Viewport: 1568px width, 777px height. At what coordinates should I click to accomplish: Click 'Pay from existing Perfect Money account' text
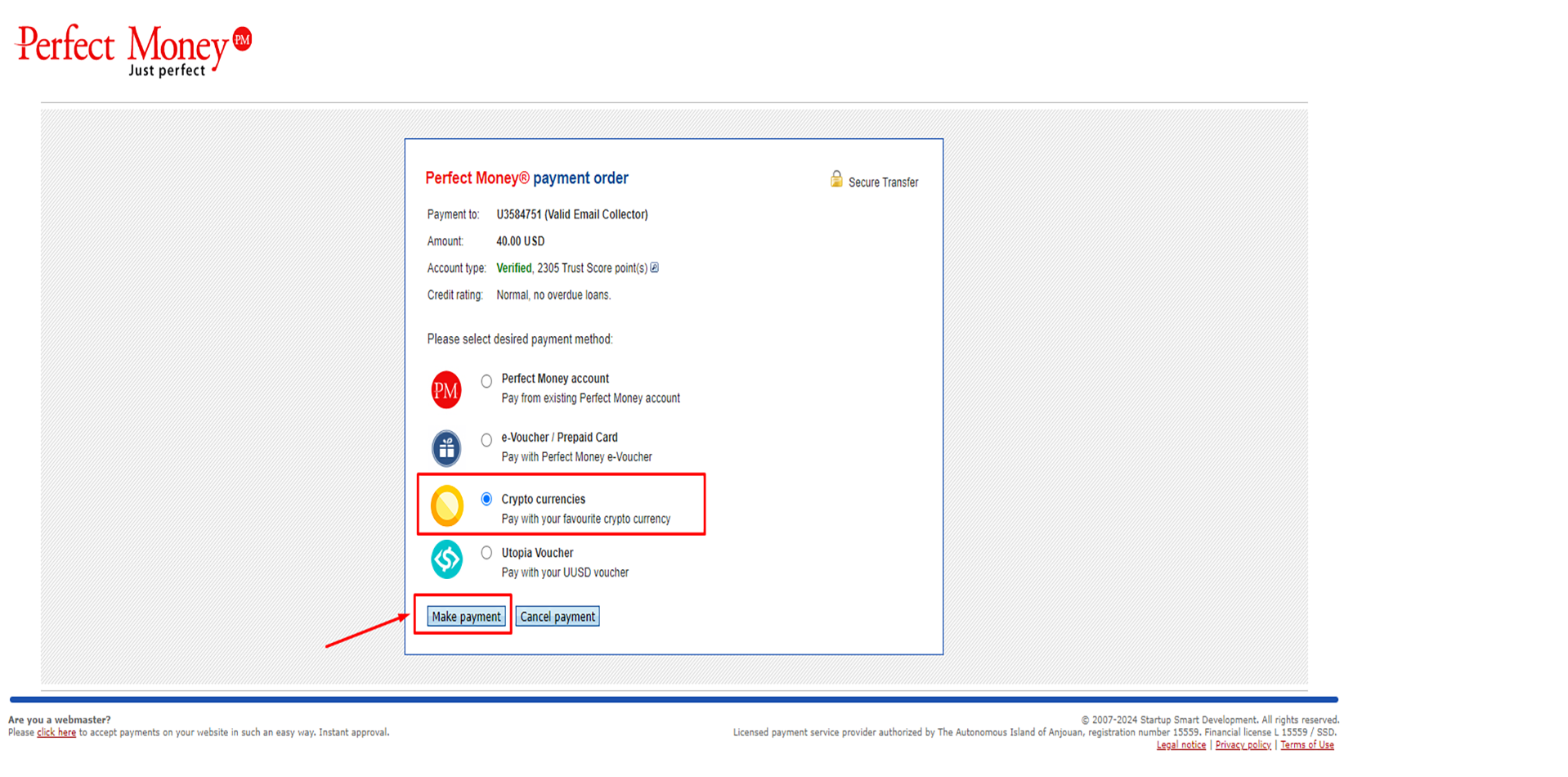[x=591, y=398]
